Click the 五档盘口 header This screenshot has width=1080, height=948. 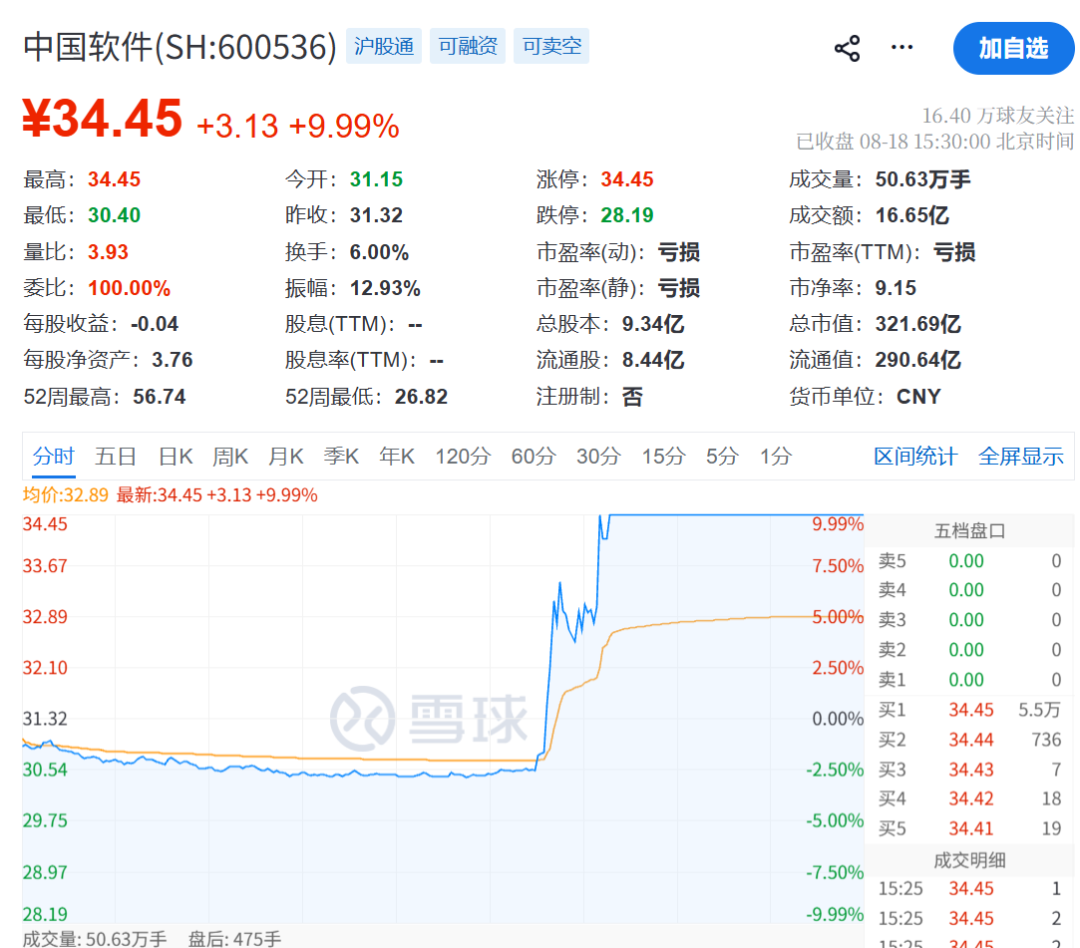pos(969,531)
